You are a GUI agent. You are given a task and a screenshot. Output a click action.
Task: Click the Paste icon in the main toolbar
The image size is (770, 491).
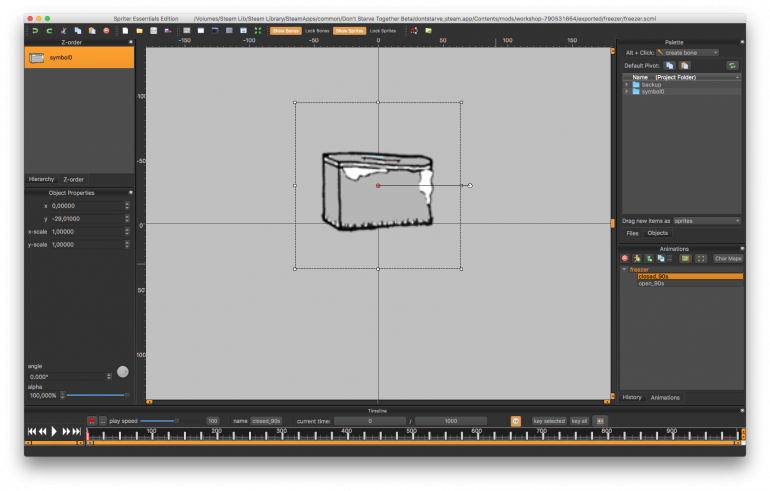click(92, 30)
